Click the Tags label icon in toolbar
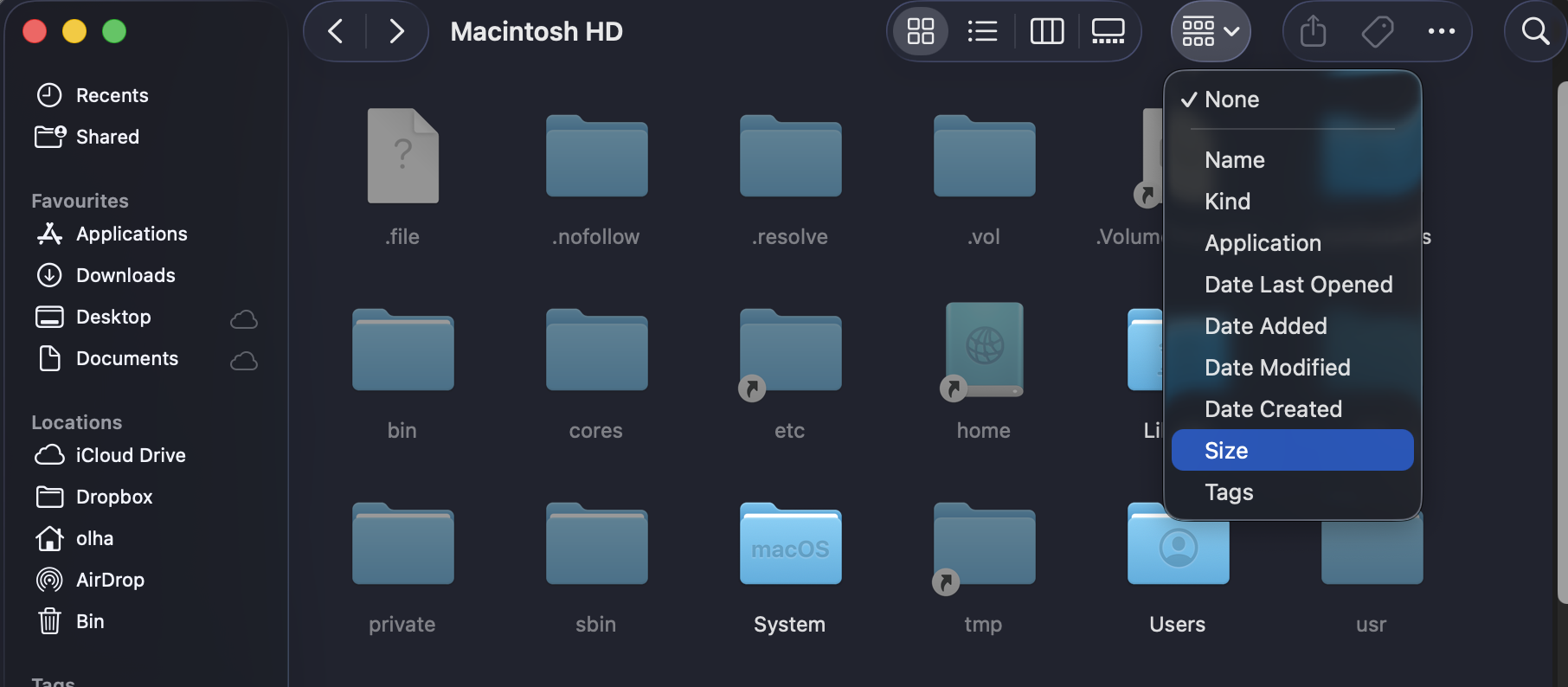Screen dimensions: 1568x687 (1378, 31)
